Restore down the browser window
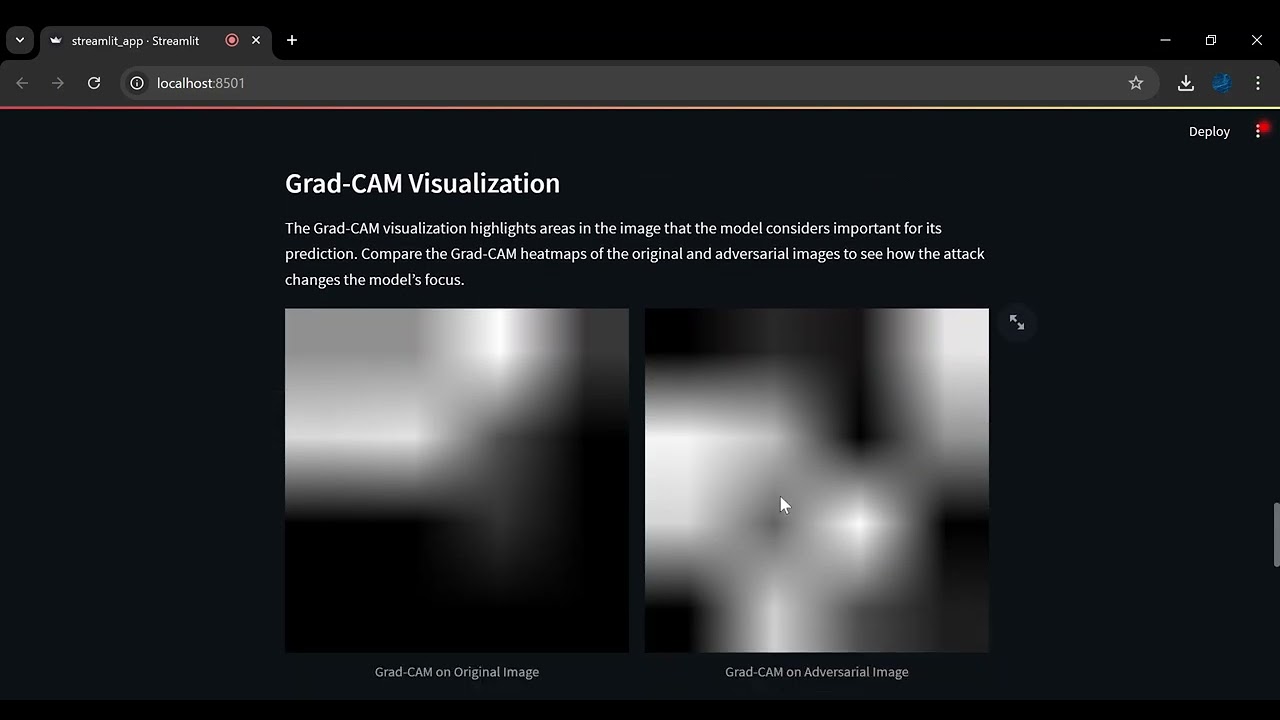Viewport: 1280px width, 720px height. click(1211, 40)
